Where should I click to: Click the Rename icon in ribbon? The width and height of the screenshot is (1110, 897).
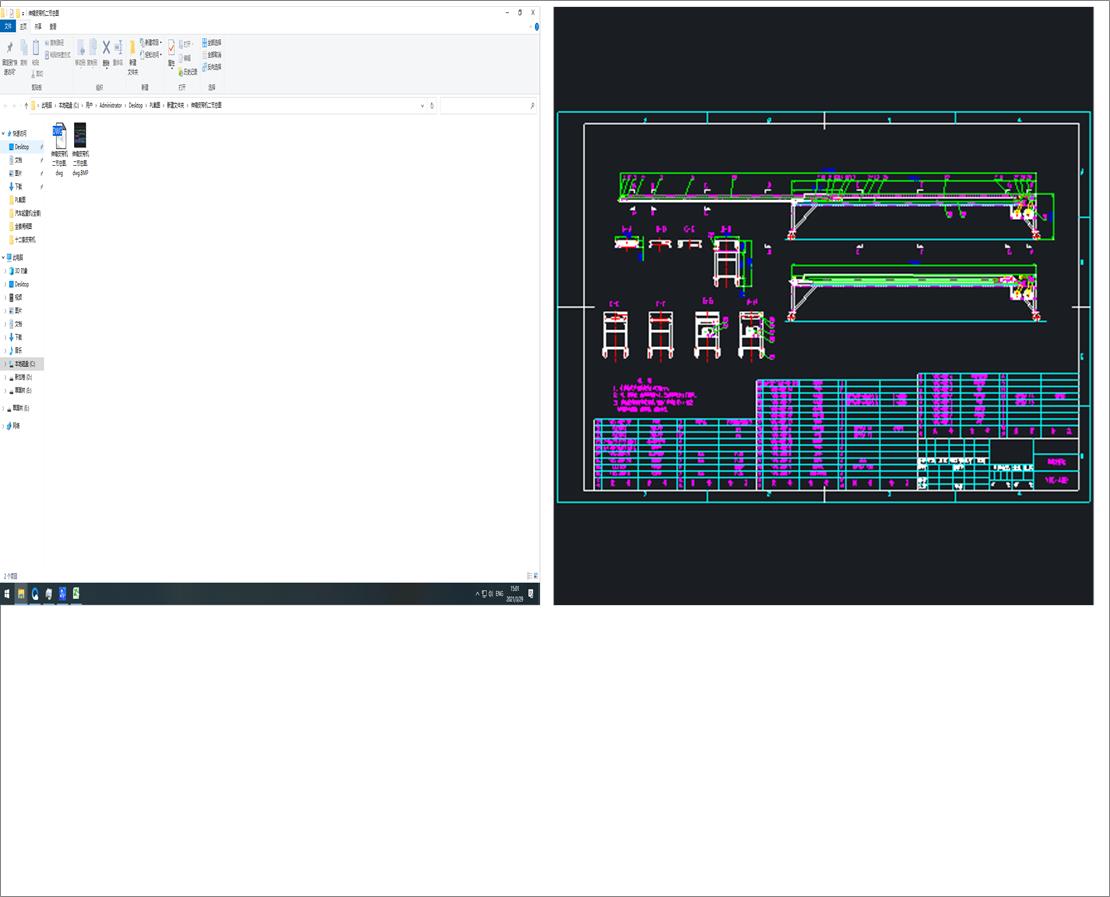[118, 47]
